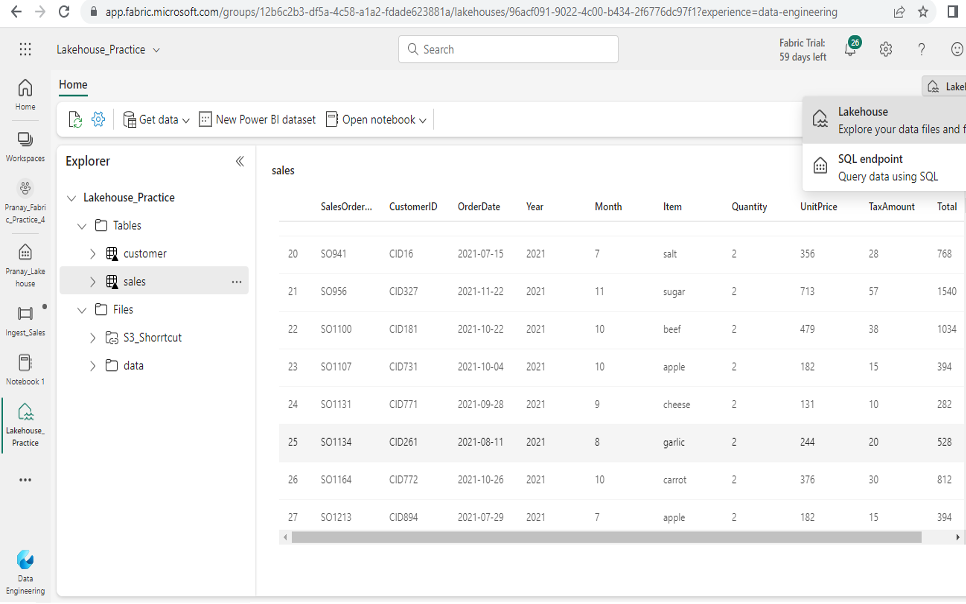Screen dimensions: 966x604
Task: Open the app launcher grid
Action: [x=25, y=49]
